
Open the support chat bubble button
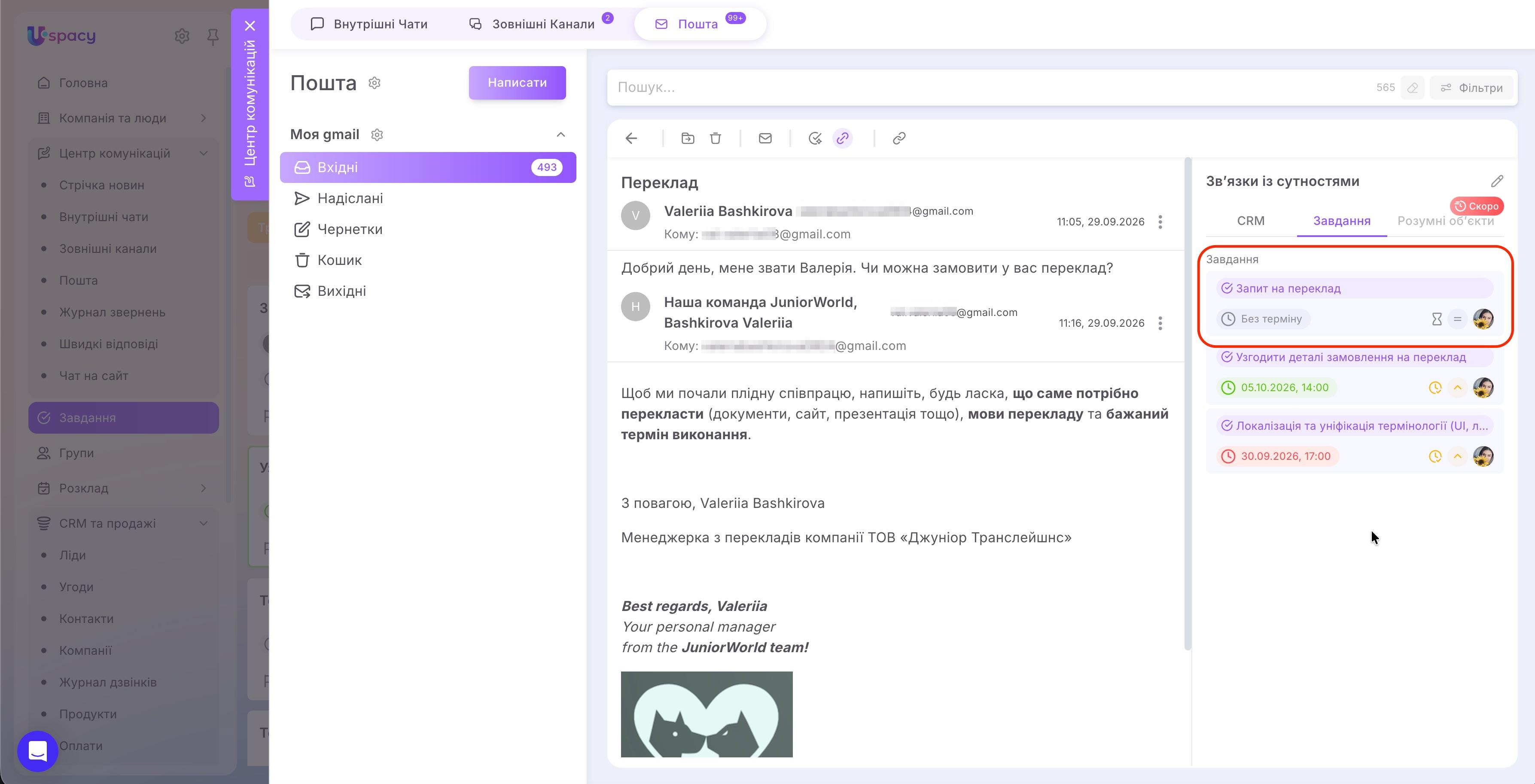[37, 751]
